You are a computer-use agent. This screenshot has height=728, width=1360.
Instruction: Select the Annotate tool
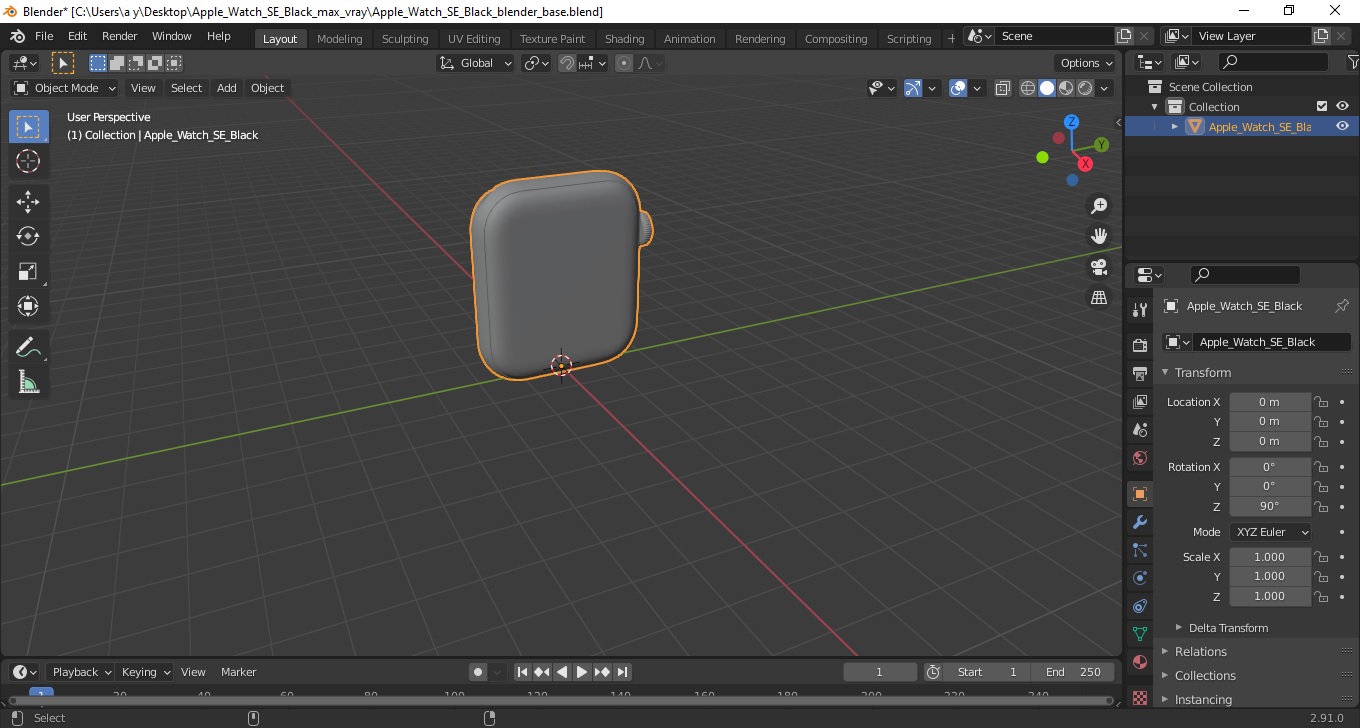point(28,348)
